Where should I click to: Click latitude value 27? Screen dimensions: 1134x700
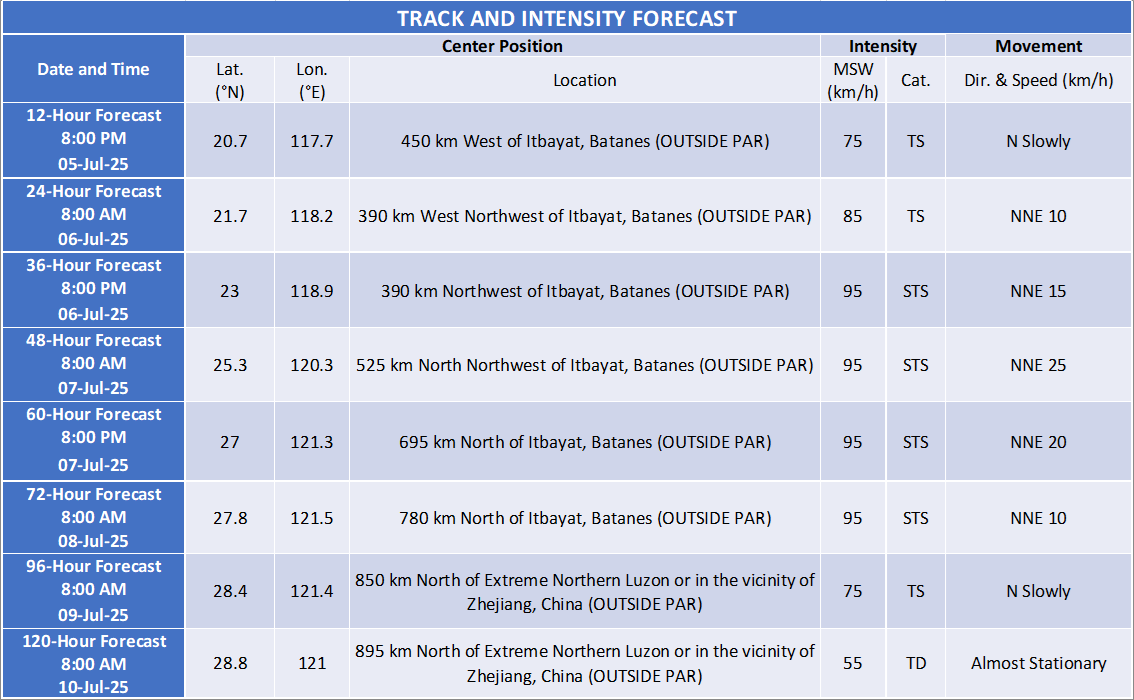[230, 442]
